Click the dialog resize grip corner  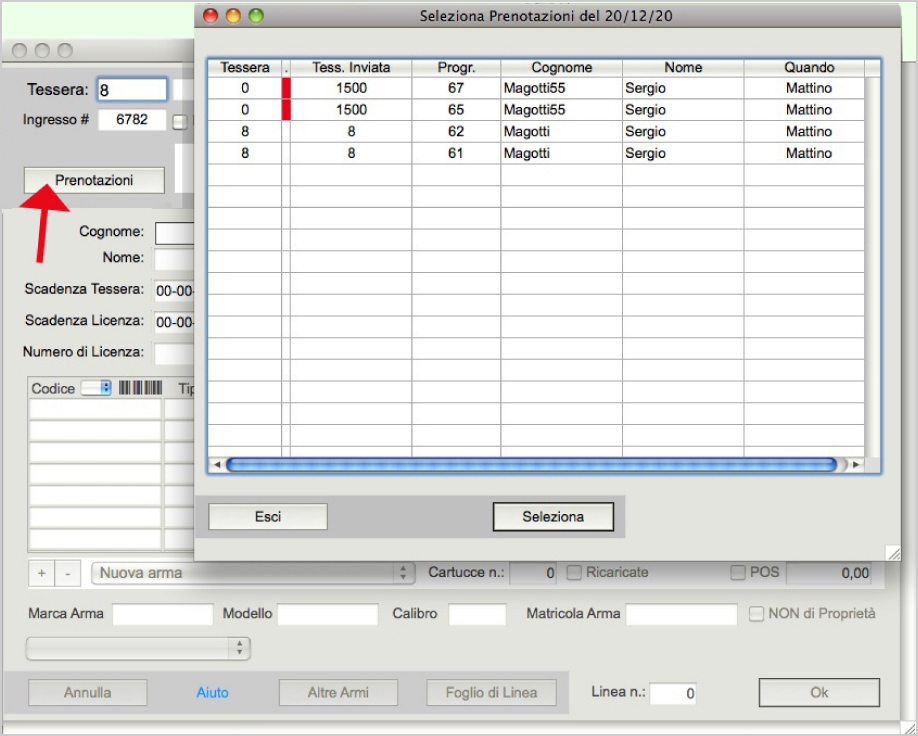click(x=893, y=552)
